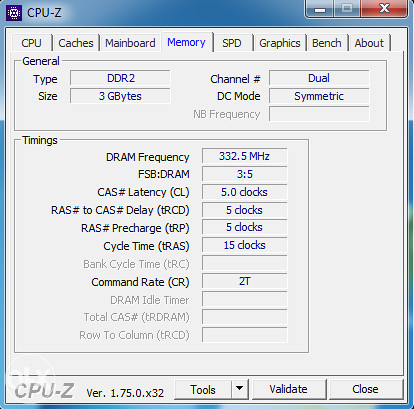The width and height of the screenshot is (414, 409).
Task: Click the empty Row To Column field
Action: click(x=244, y=335)
